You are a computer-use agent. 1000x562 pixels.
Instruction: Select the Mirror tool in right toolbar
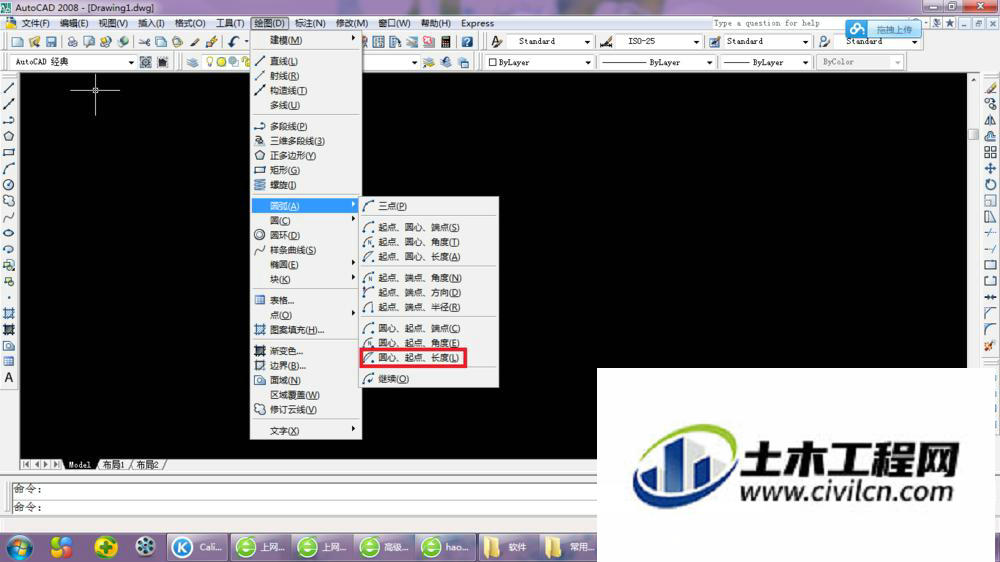(990, 120)
